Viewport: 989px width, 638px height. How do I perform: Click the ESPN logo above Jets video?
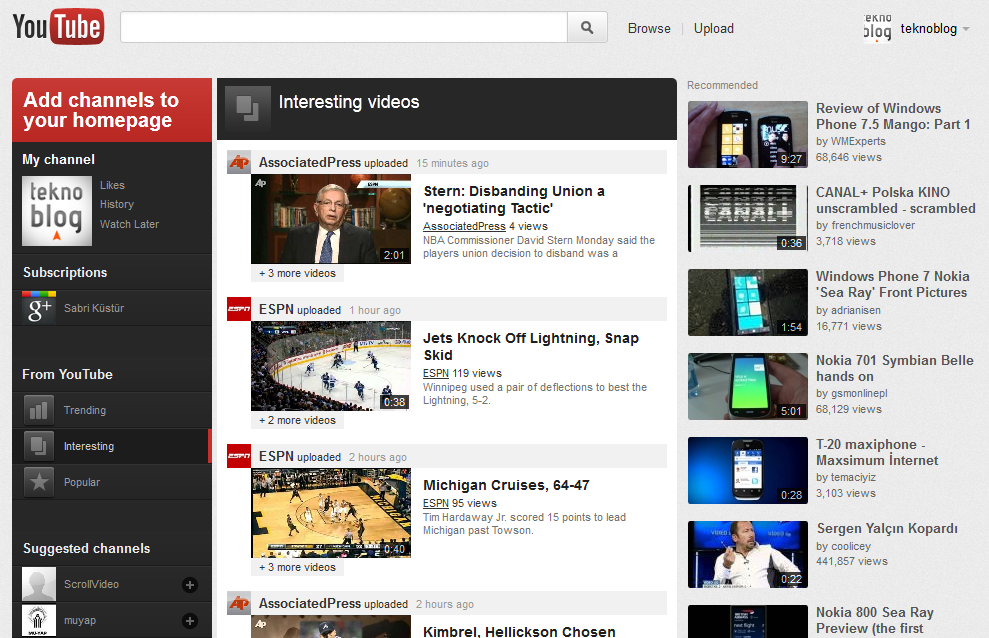[238, 309]
